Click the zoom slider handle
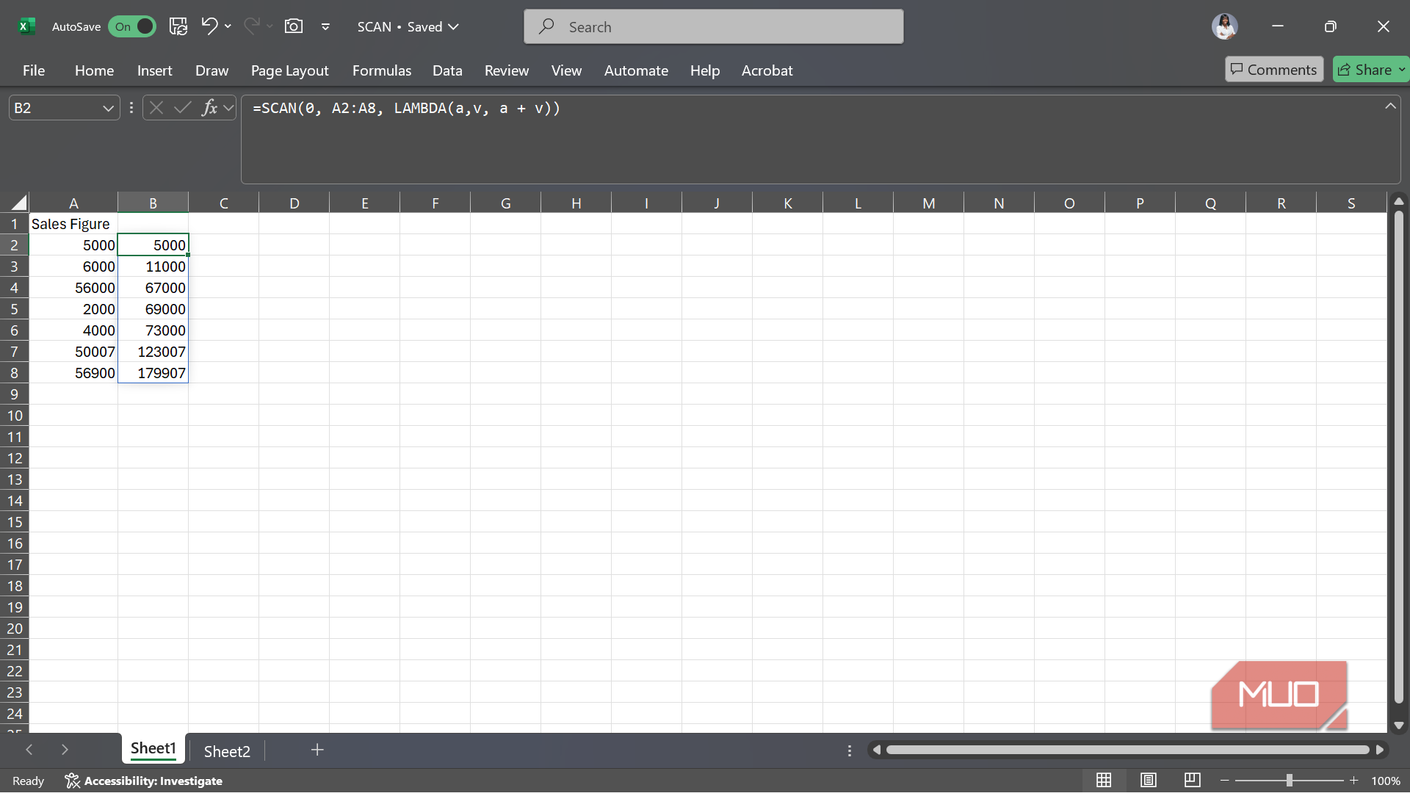1410x793 pixels. [1289, 780]
